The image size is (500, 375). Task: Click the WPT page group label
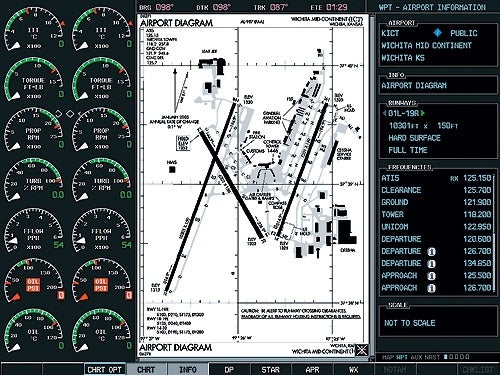(402, 357)
